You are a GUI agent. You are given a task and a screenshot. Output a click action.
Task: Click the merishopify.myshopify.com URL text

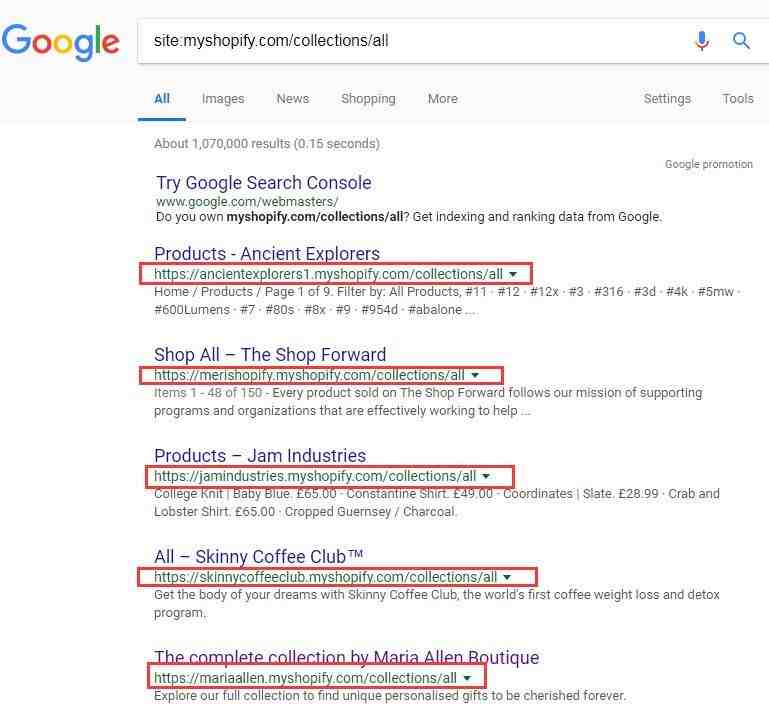tap(309, 375)
